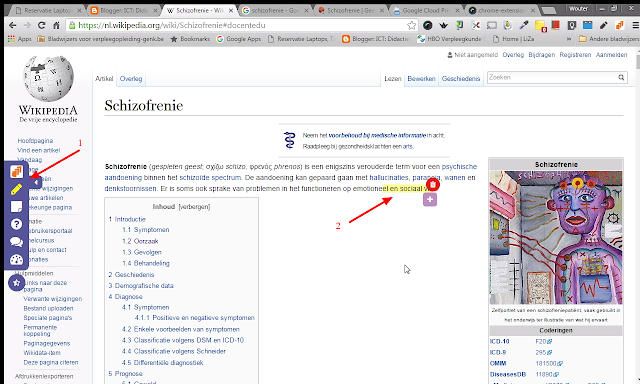Viewport: 640px width, 384px height.
Task: Open the Overleg tab of the article
Action: point(131,78)
